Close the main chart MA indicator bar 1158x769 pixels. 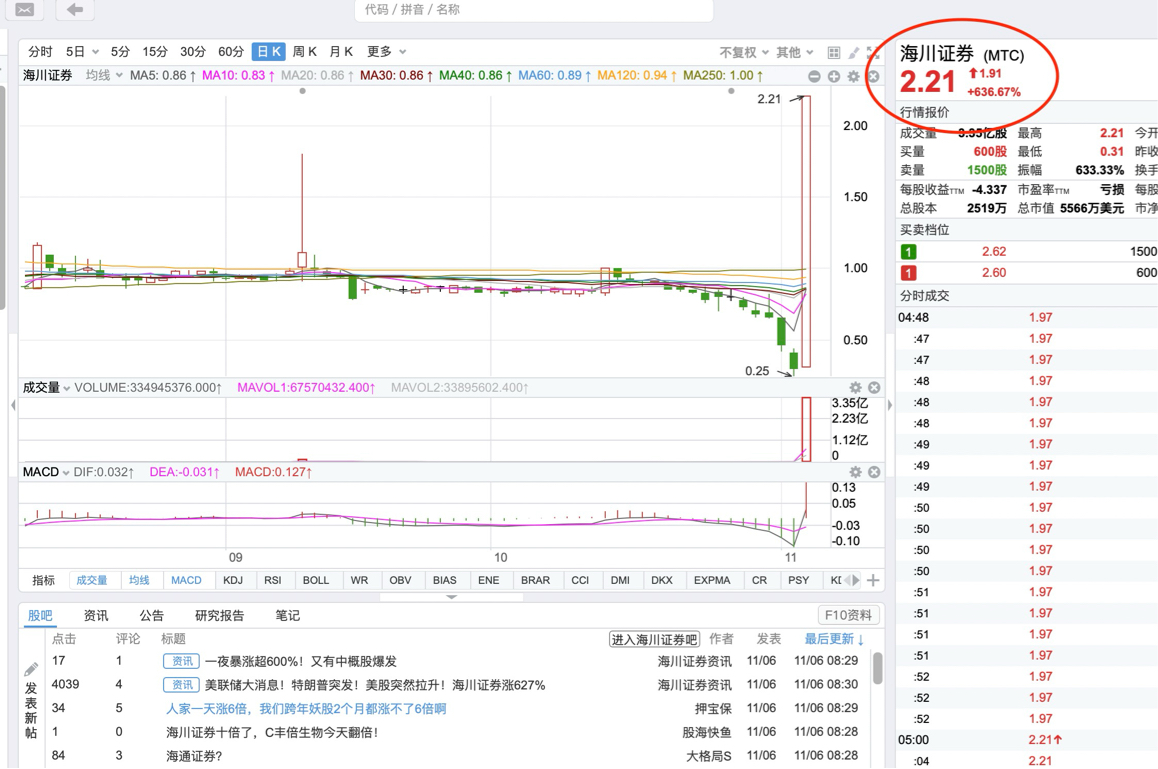coord(873,76)
